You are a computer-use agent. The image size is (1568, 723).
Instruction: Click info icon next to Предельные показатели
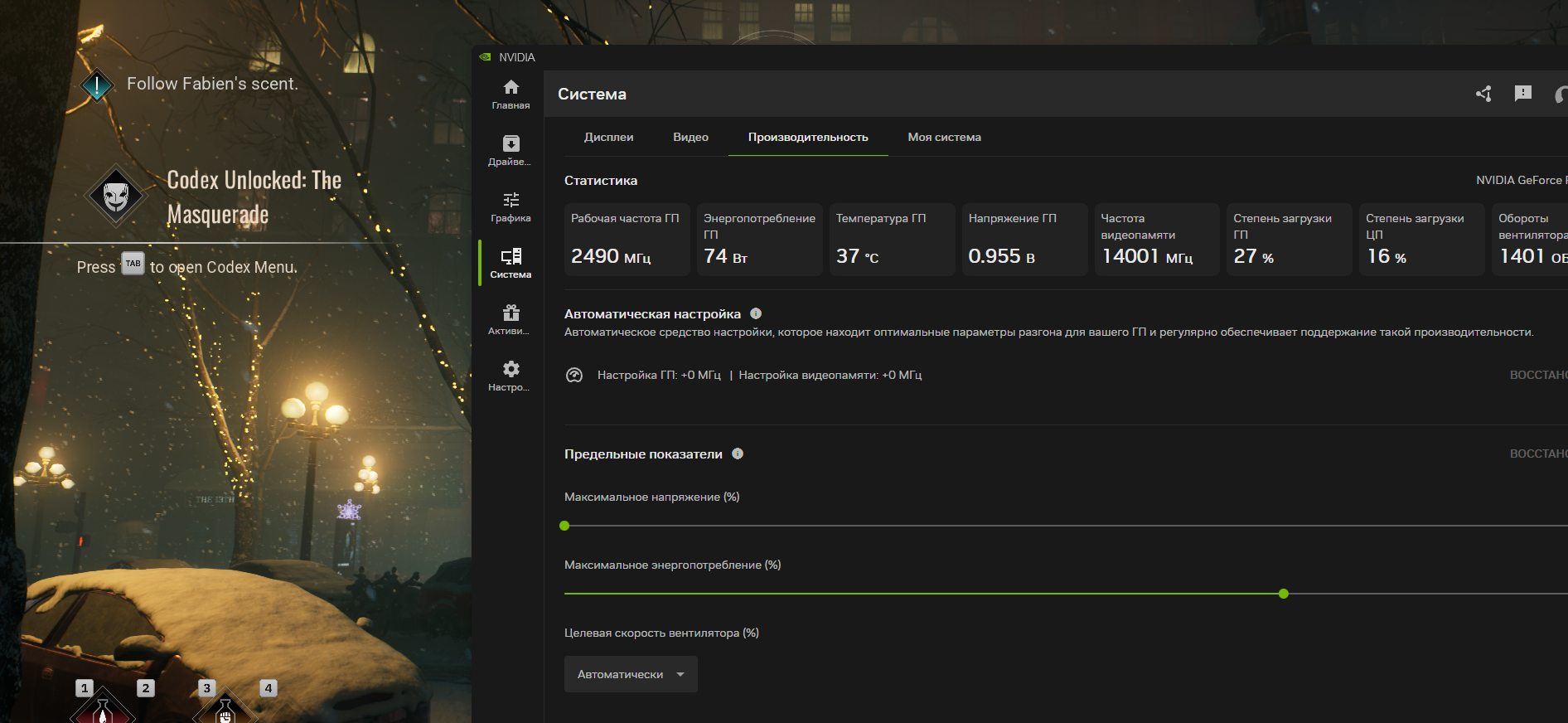738,454
